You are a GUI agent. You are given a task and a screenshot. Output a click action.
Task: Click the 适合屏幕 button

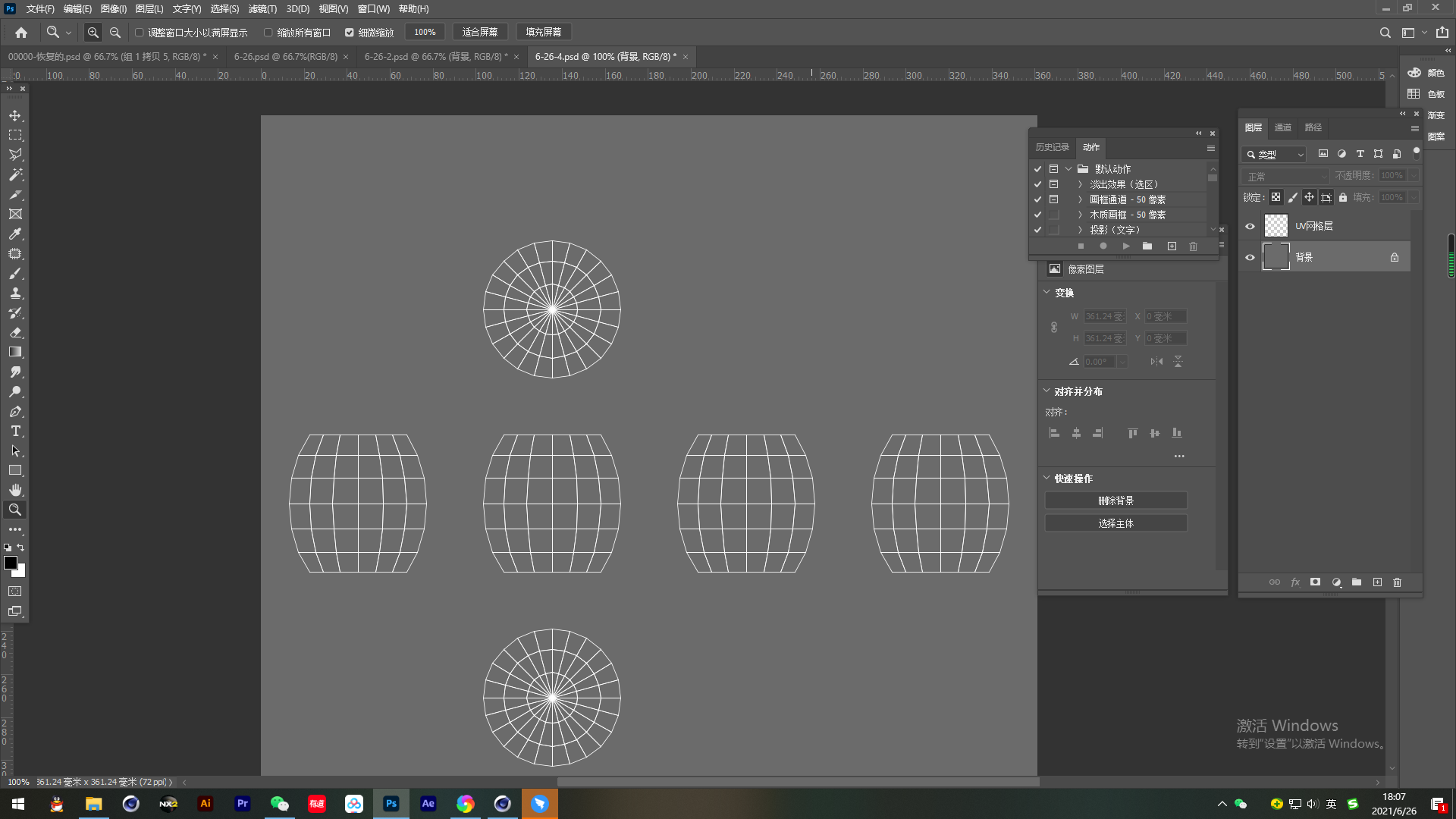coord(480,32)
